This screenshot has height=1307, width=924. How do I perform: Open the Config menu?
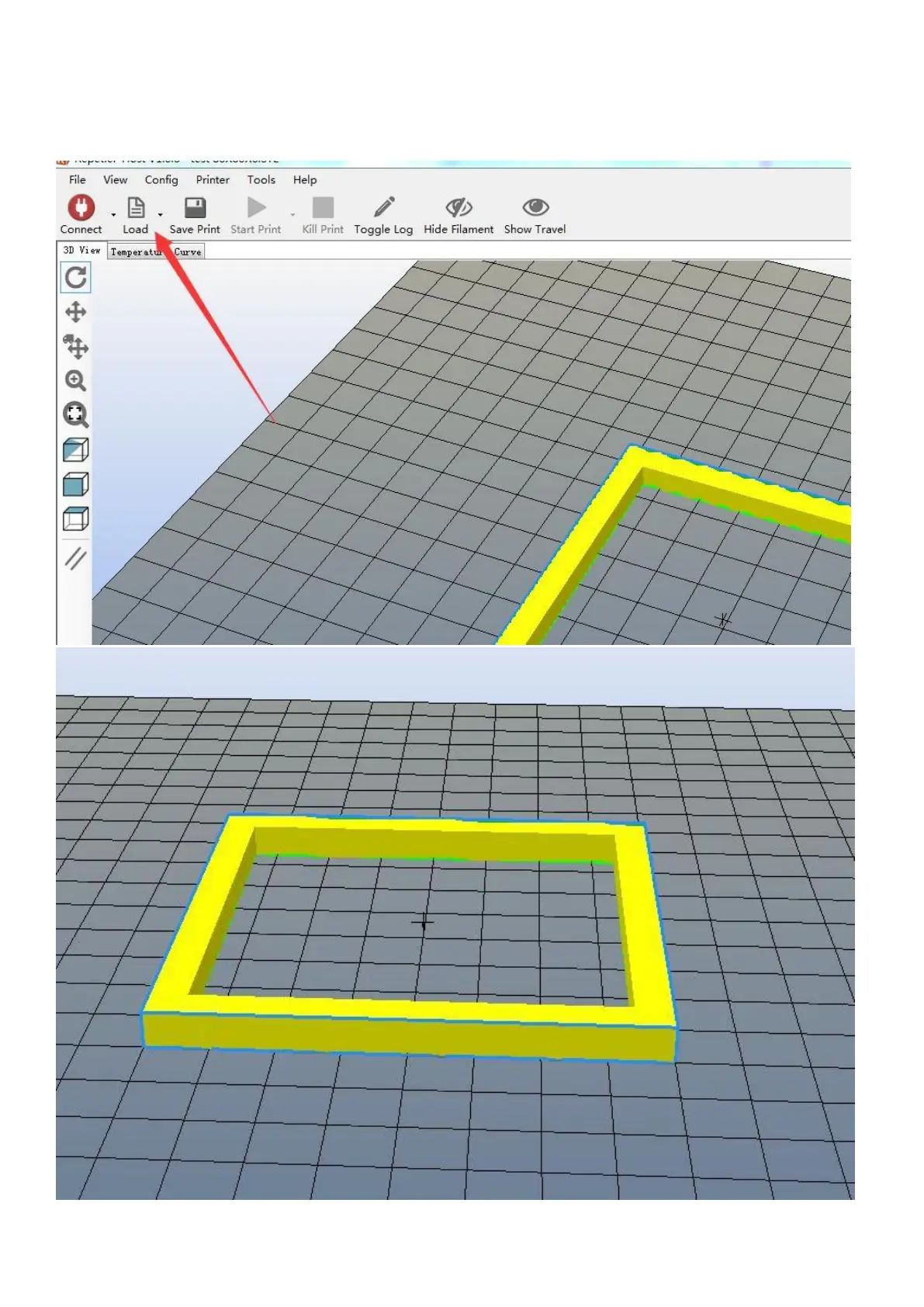coord(161,179)
